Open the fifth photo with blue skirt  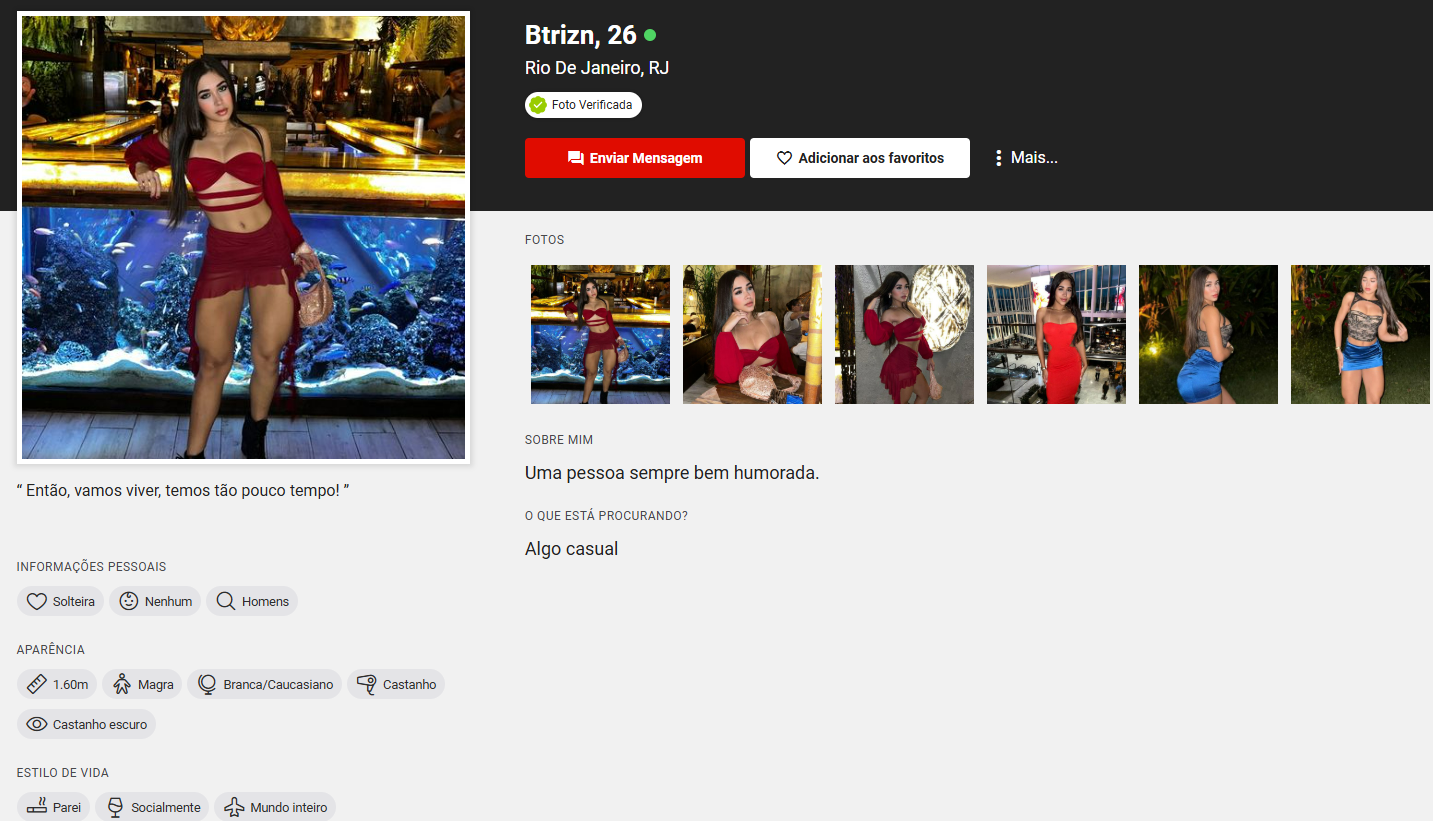(x=1208, y=334)
